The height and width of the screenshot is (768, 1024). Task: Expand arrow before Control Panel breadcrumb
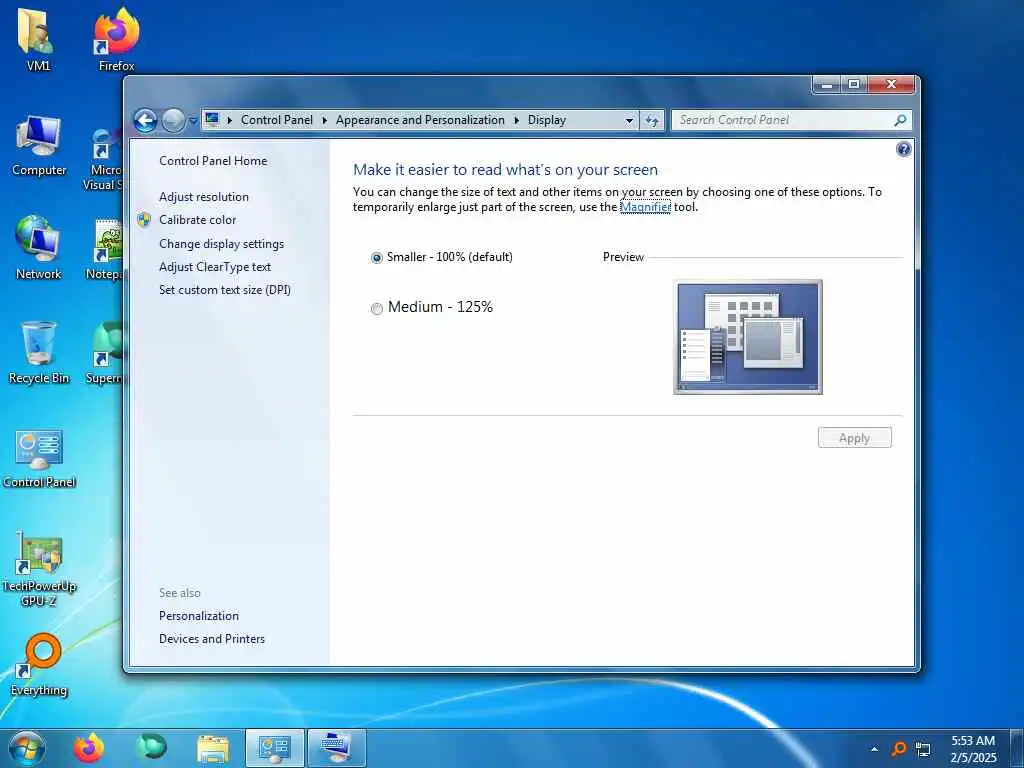230,120
